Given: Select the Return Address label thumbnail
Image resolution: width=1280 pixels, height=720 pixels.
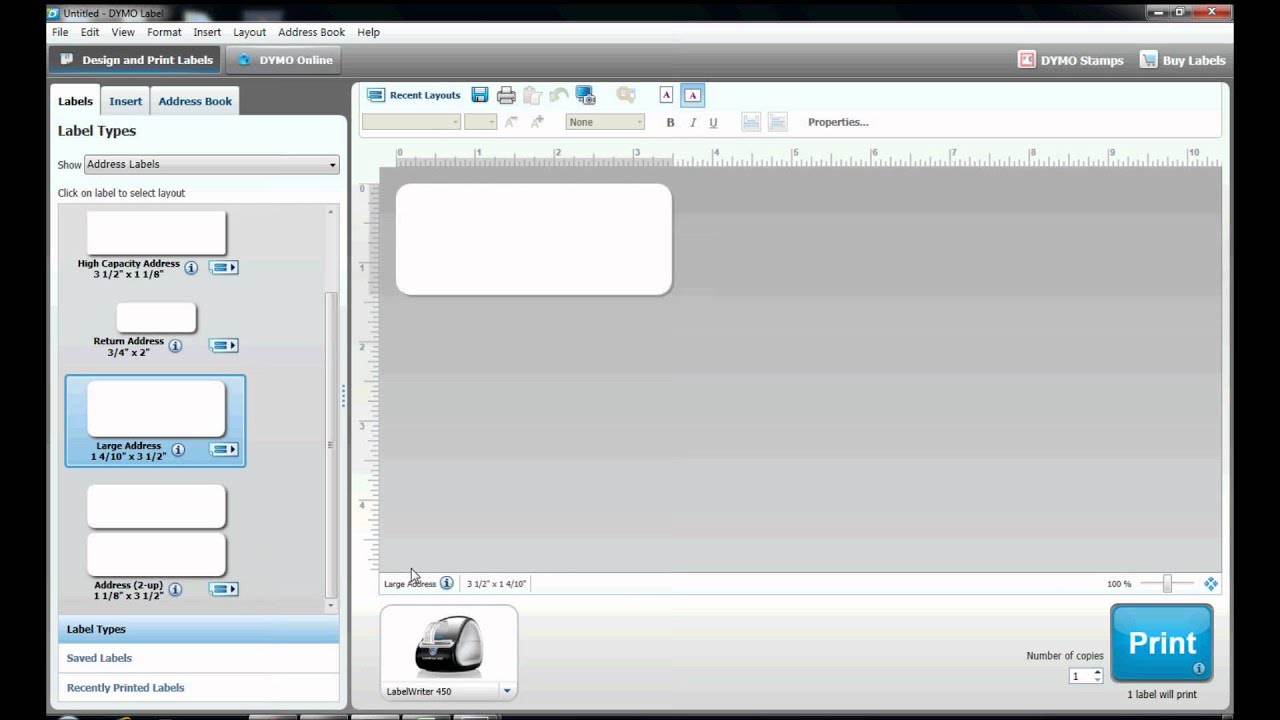Looking at the screenshot, I should pos(156,318).
